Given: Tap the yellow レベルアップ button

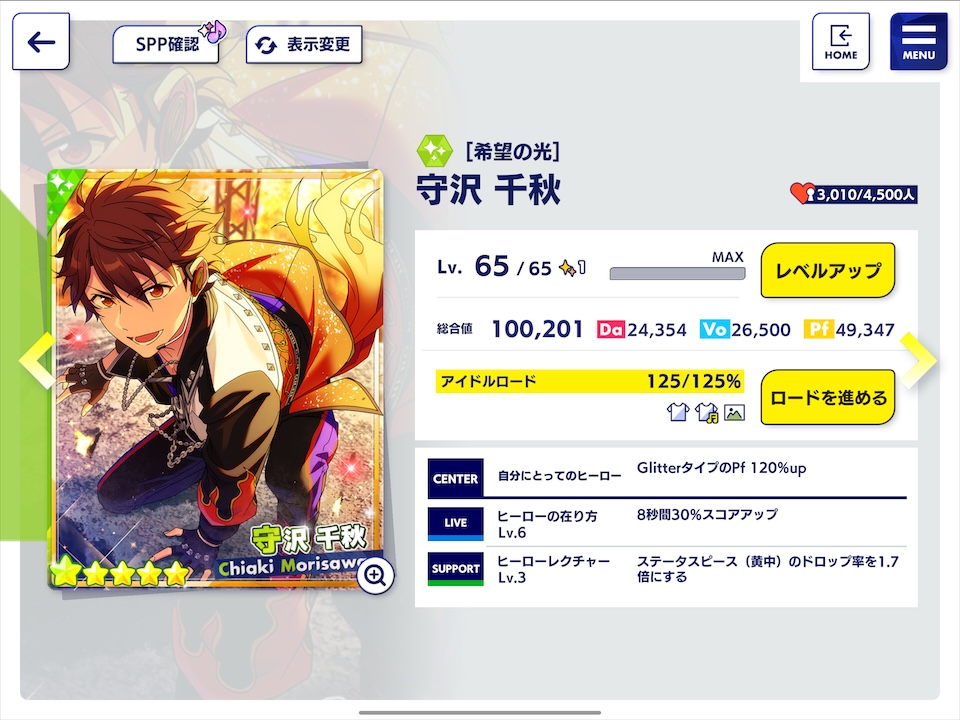Looking at the screenshot, I should tap(828, 270).
